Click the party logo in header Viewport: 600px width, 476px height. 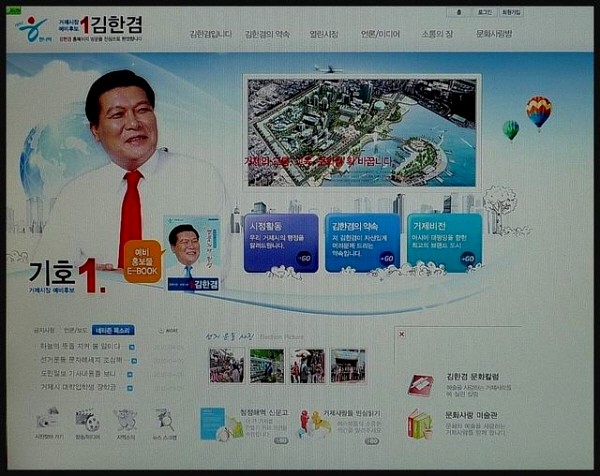coord(33,29)
